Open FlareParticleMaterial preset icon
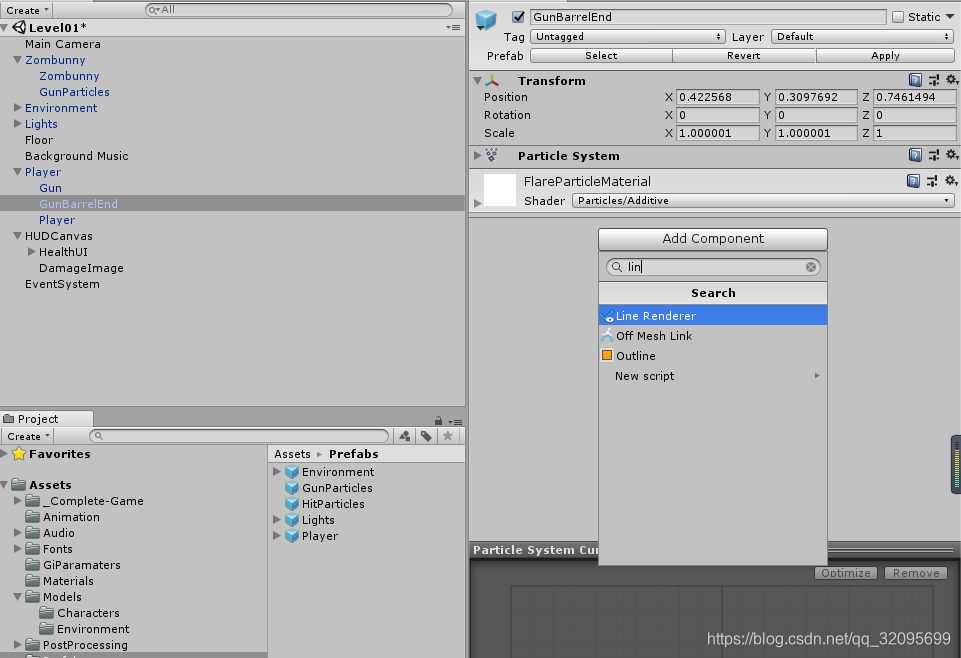Screen dimensions: 961x658 pyautogui.click(x=932, y=181)
